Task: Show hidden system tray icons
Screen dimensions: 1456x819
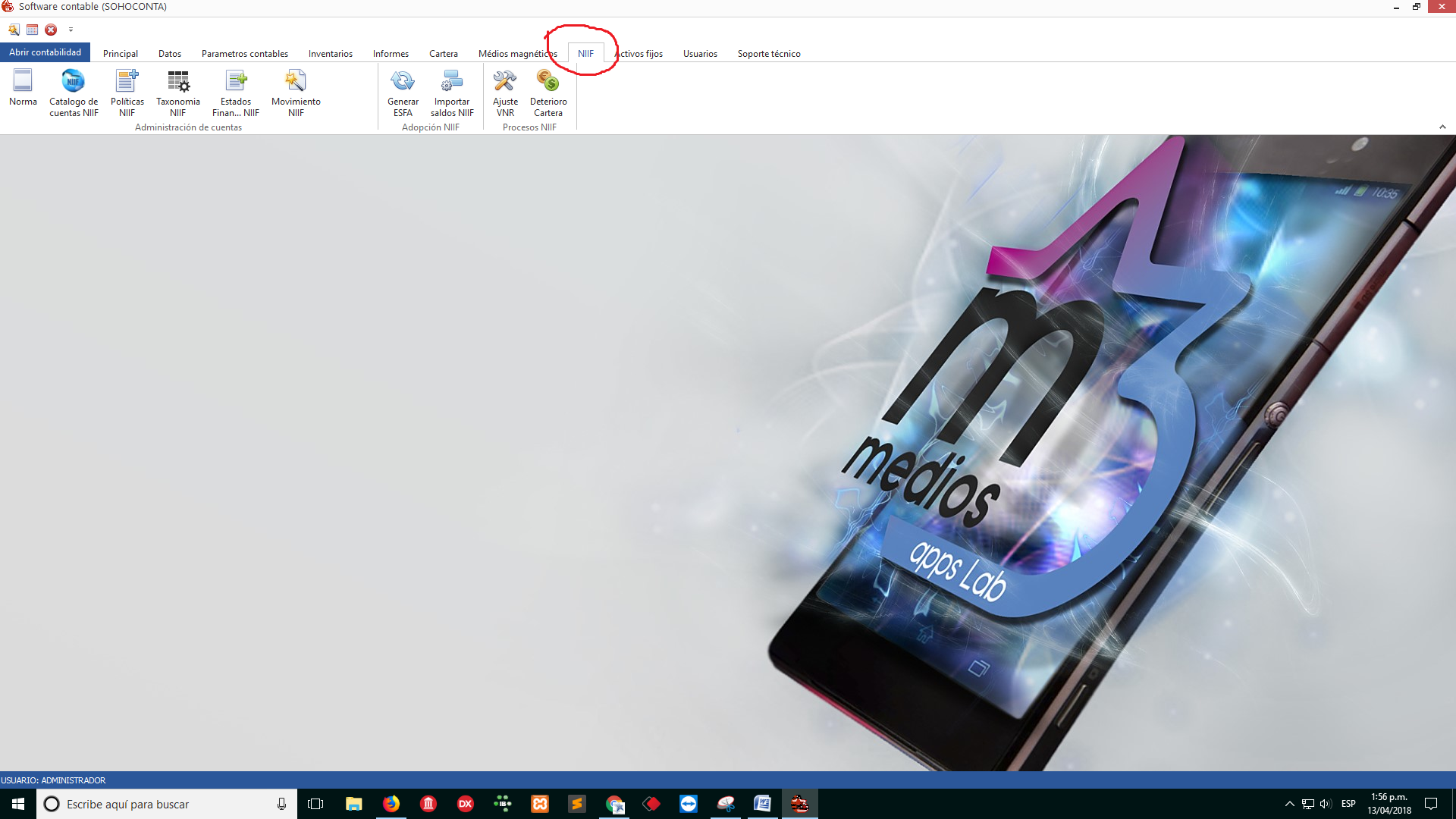Action: coord(1289,804)
